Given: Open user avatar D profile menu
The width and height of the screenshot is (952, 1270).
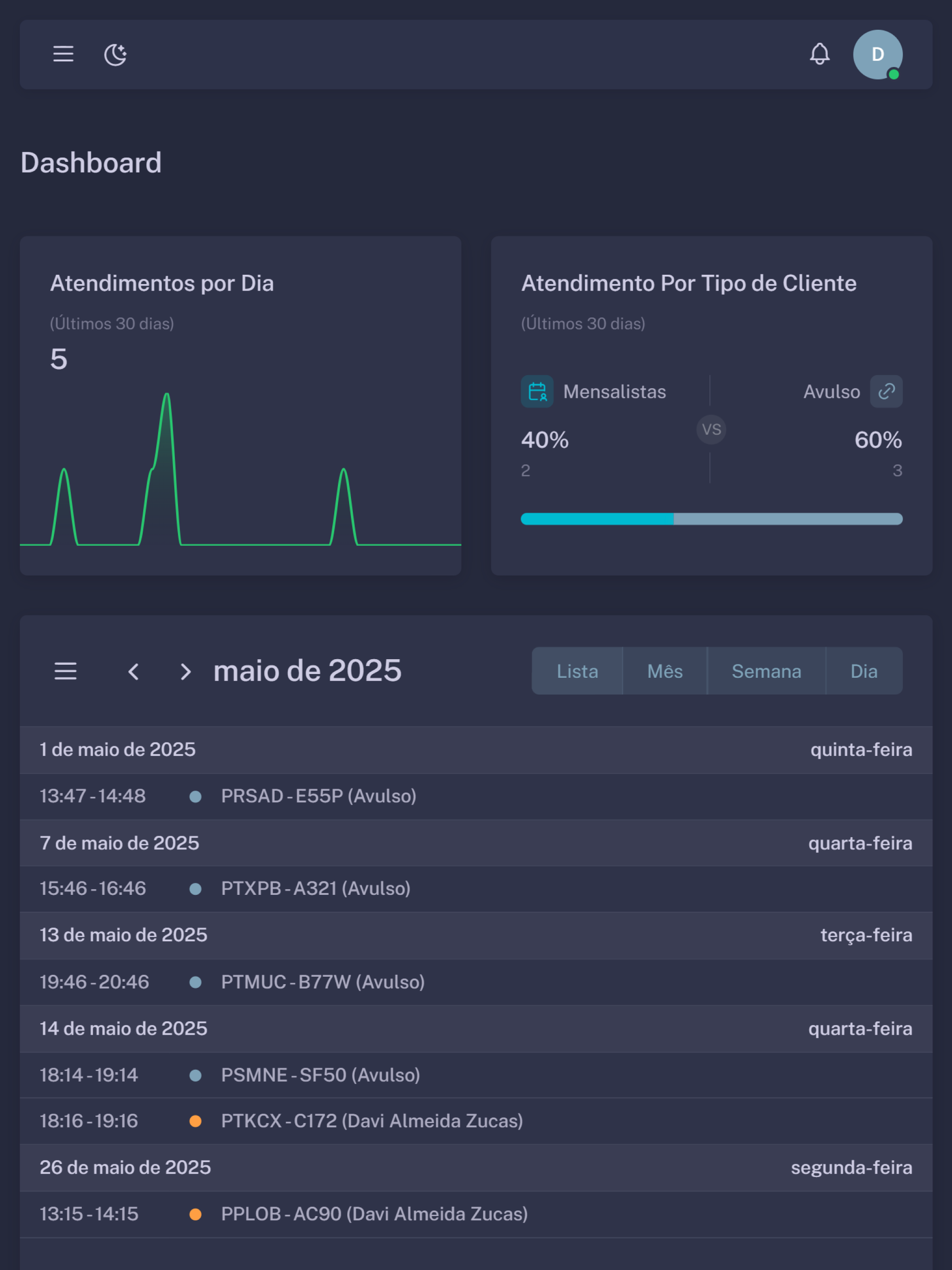Looking at the screenshot, I should (x=877, y=54).
